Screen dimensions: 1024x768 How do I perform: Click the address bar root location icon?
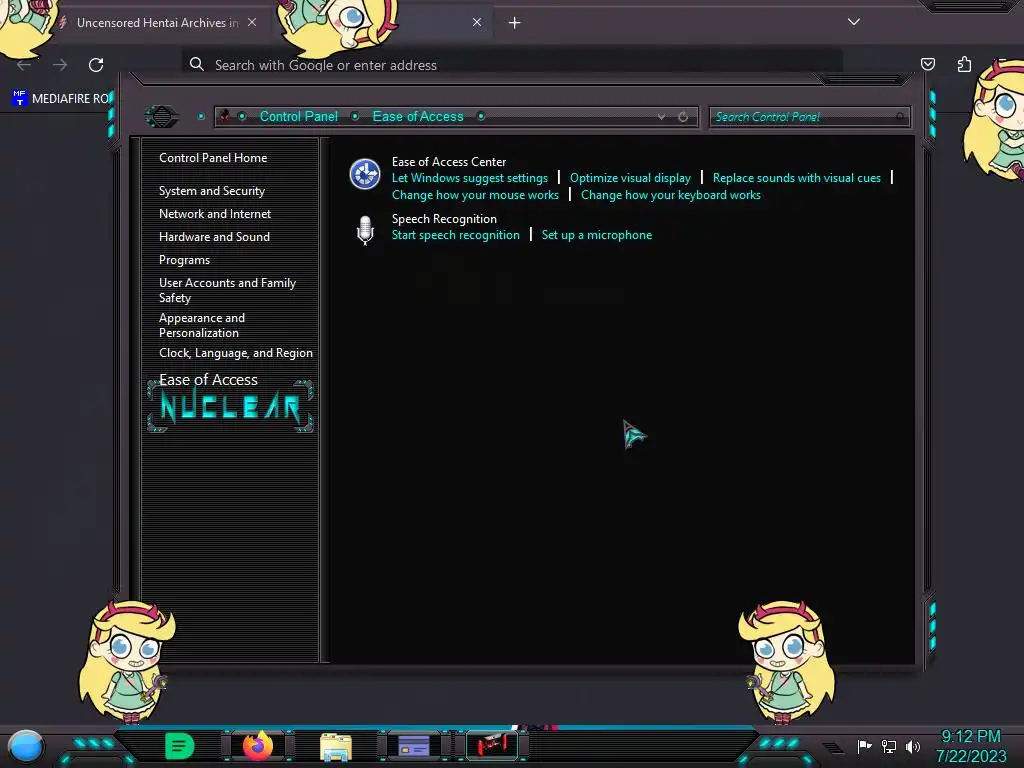pos(225,116)
